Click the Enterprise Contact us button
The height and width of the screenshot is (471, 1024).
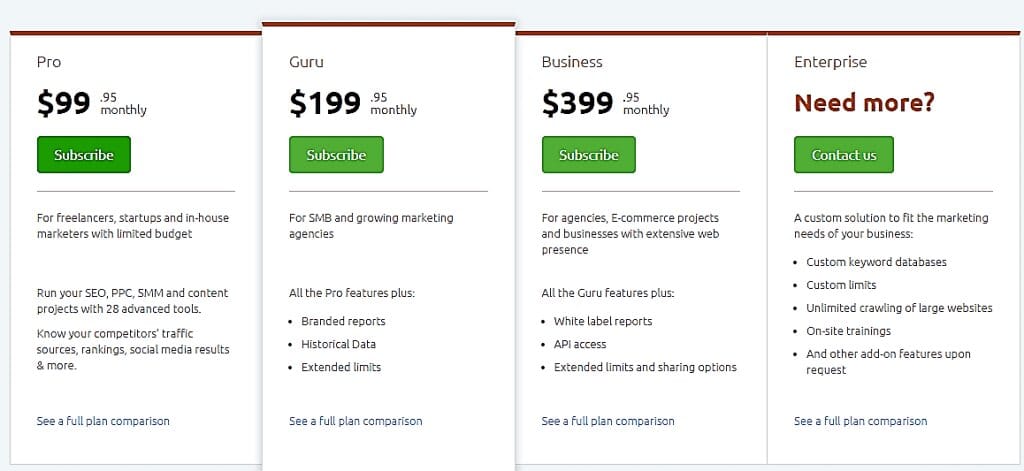coord(843,155)
